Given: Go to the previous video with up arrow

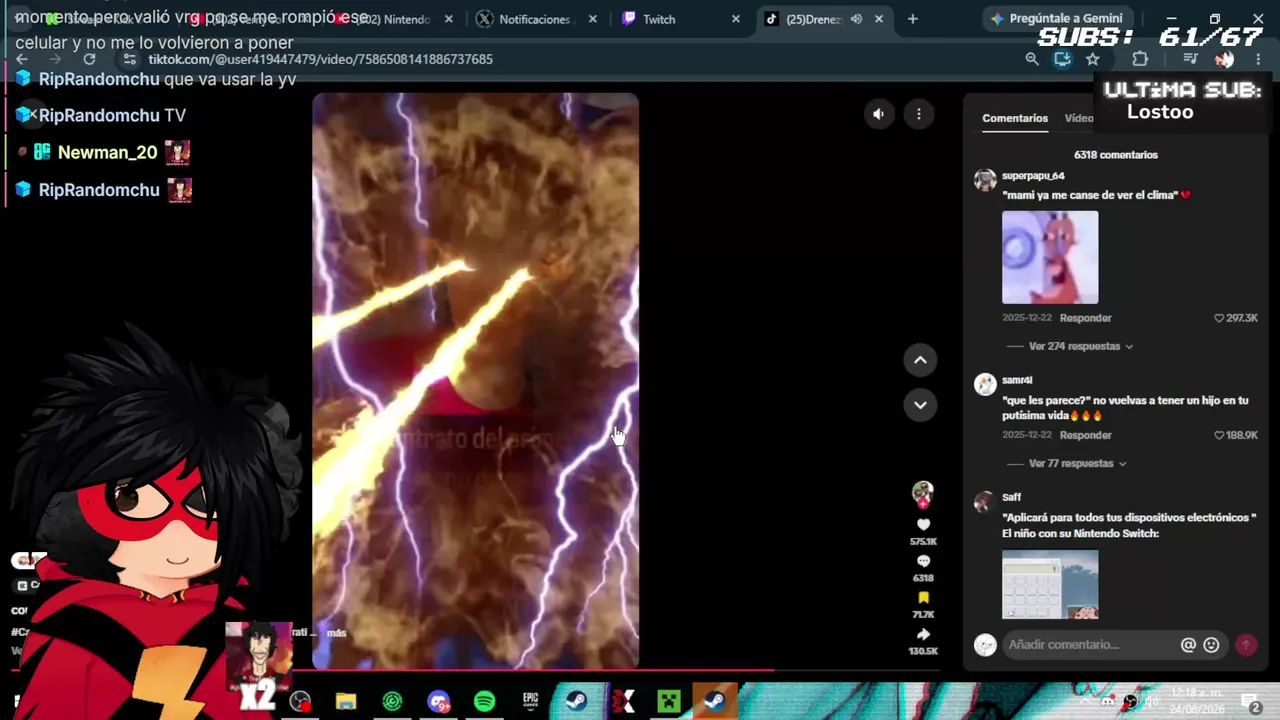Looking at the screenshot, I should click(920, 360).
